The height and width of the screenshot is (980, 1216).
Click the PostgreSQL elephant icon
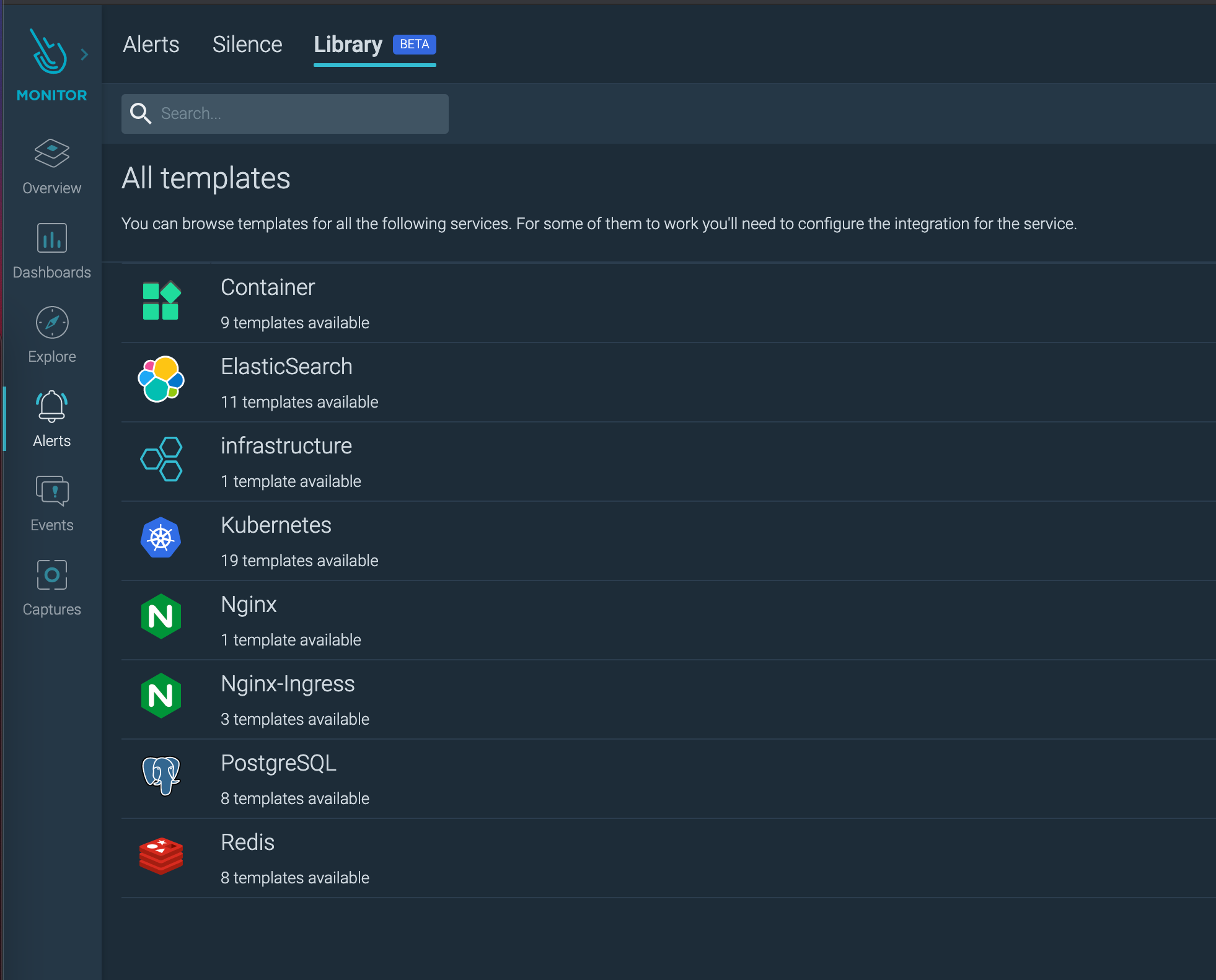coord(161,776)
